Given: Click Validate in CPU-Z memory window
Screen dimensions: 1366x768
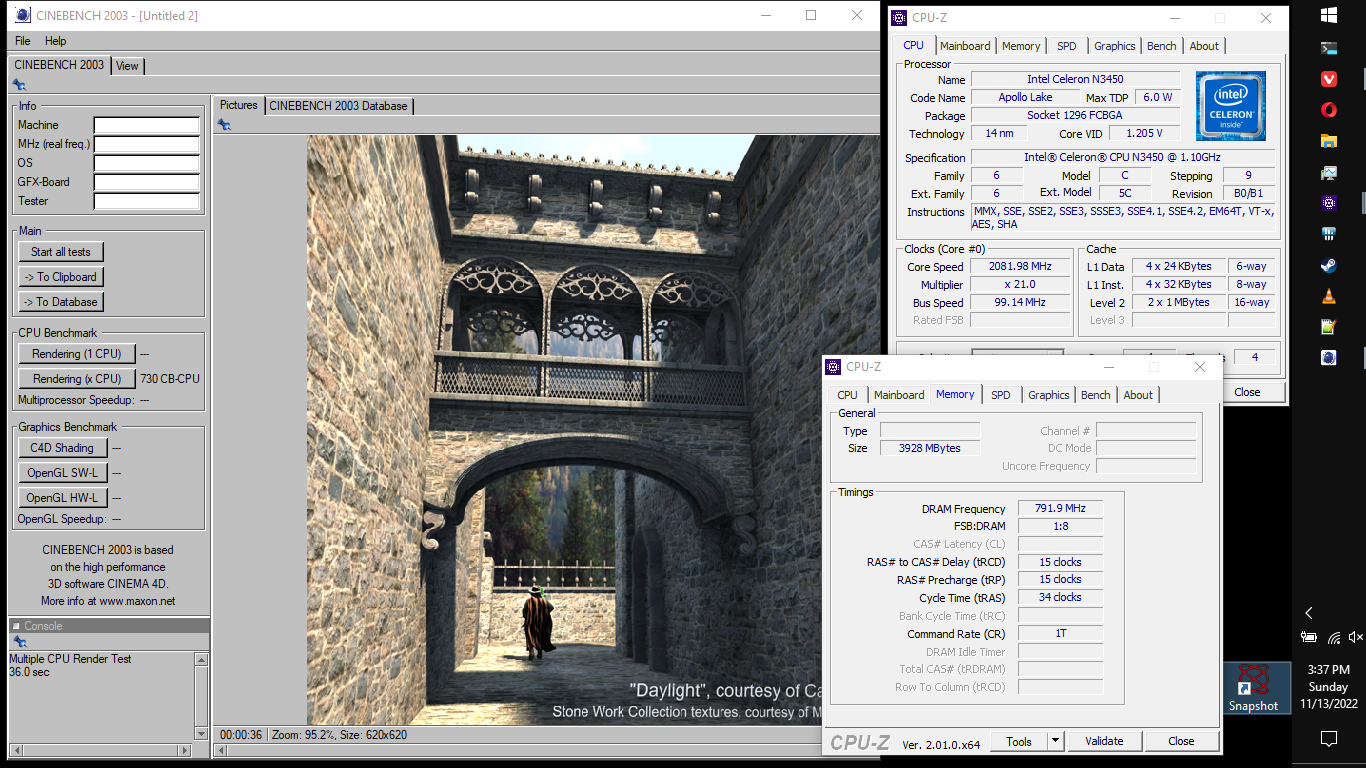Looking at the screenshot, I should 1104,741.
